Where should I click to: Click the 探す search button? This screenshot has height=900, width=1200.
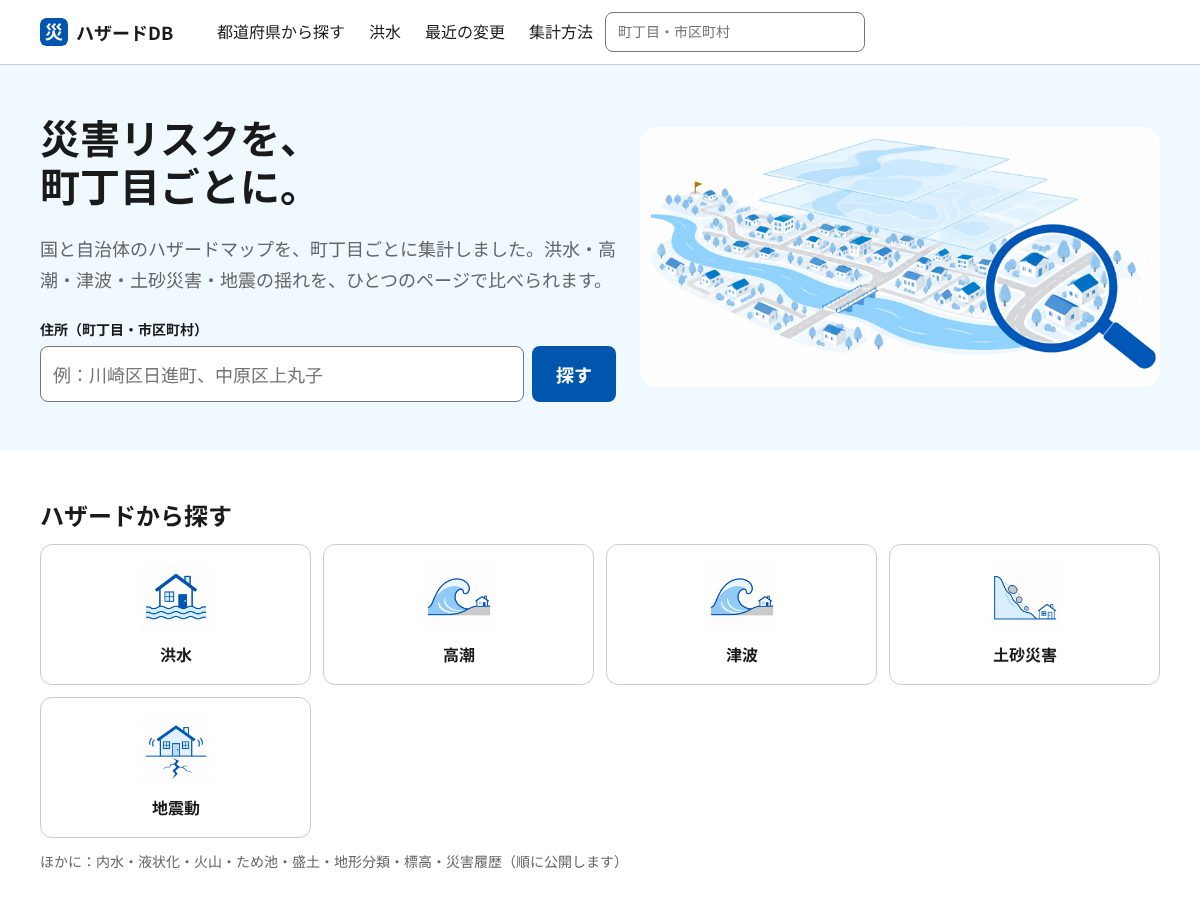(x=574, y=374)
